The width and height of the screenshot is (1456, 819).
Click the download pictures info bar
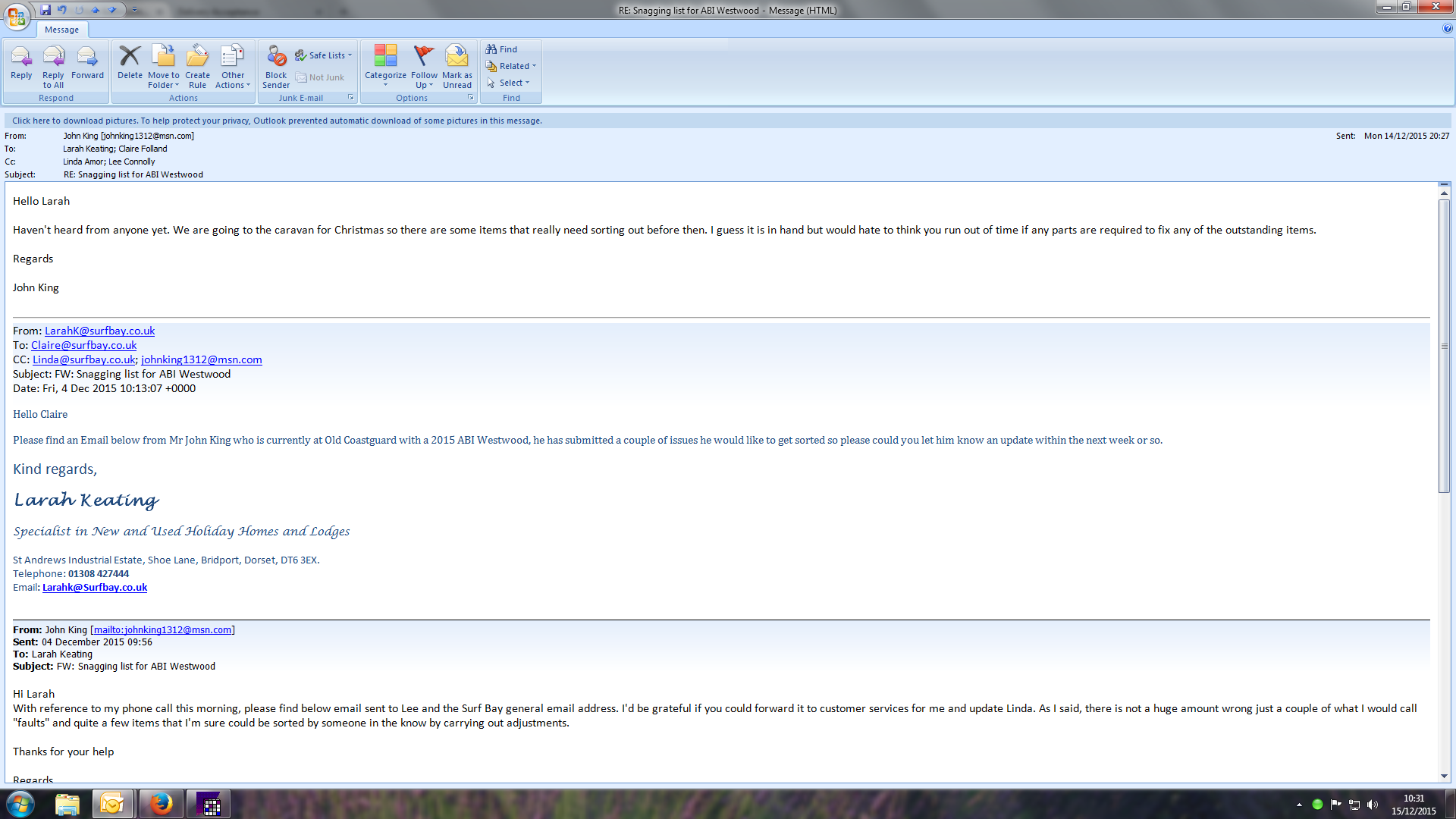[277, 121]
